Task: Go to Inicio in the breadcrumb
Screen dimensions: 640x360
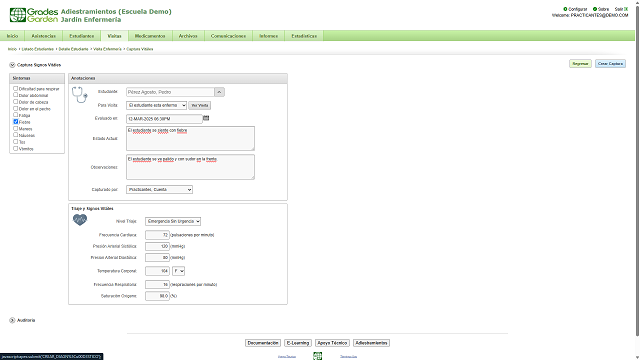Action: [x=12, y=49]
